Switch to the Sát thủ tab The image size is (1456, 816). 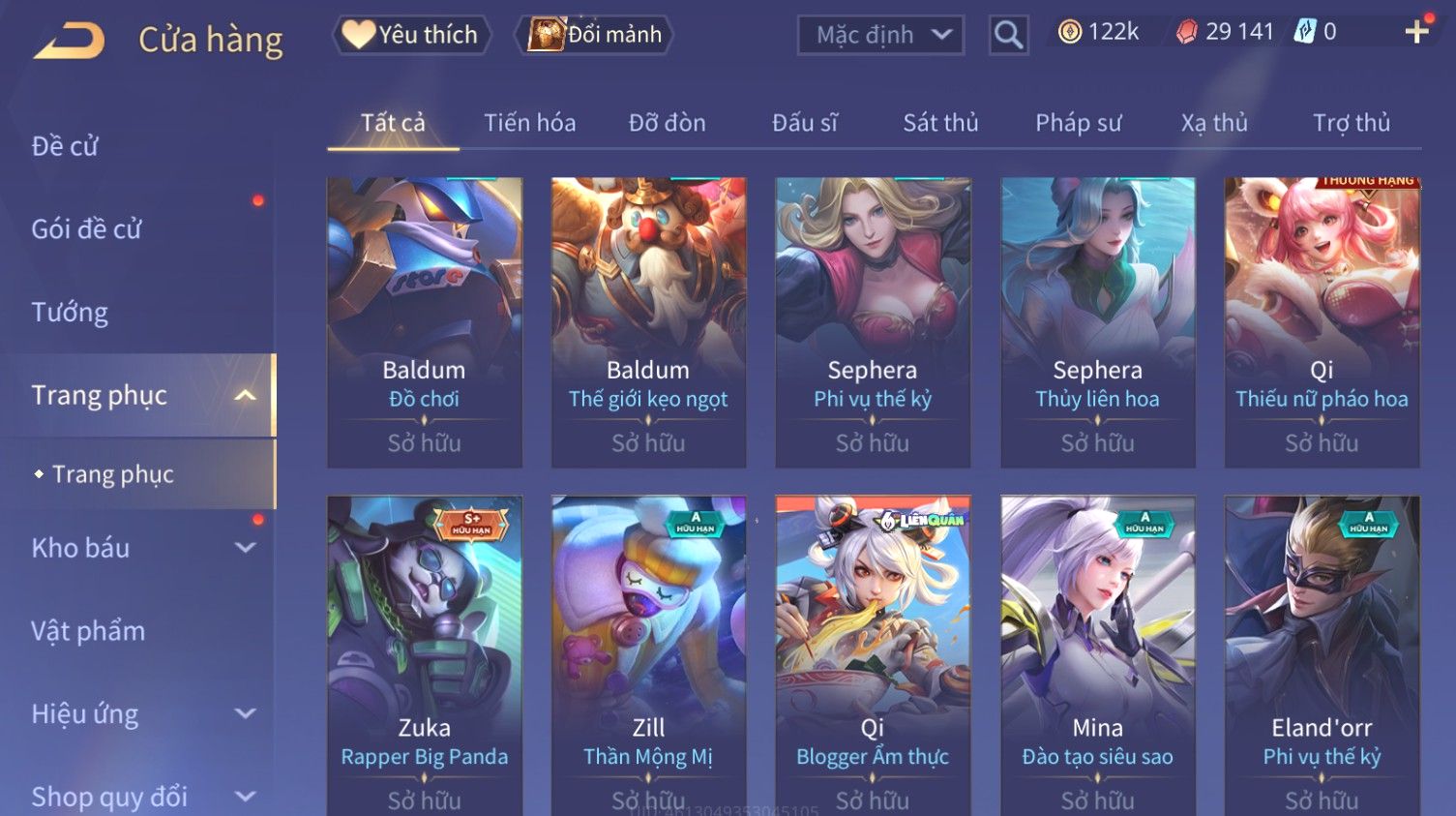click(x=940, y=123)
